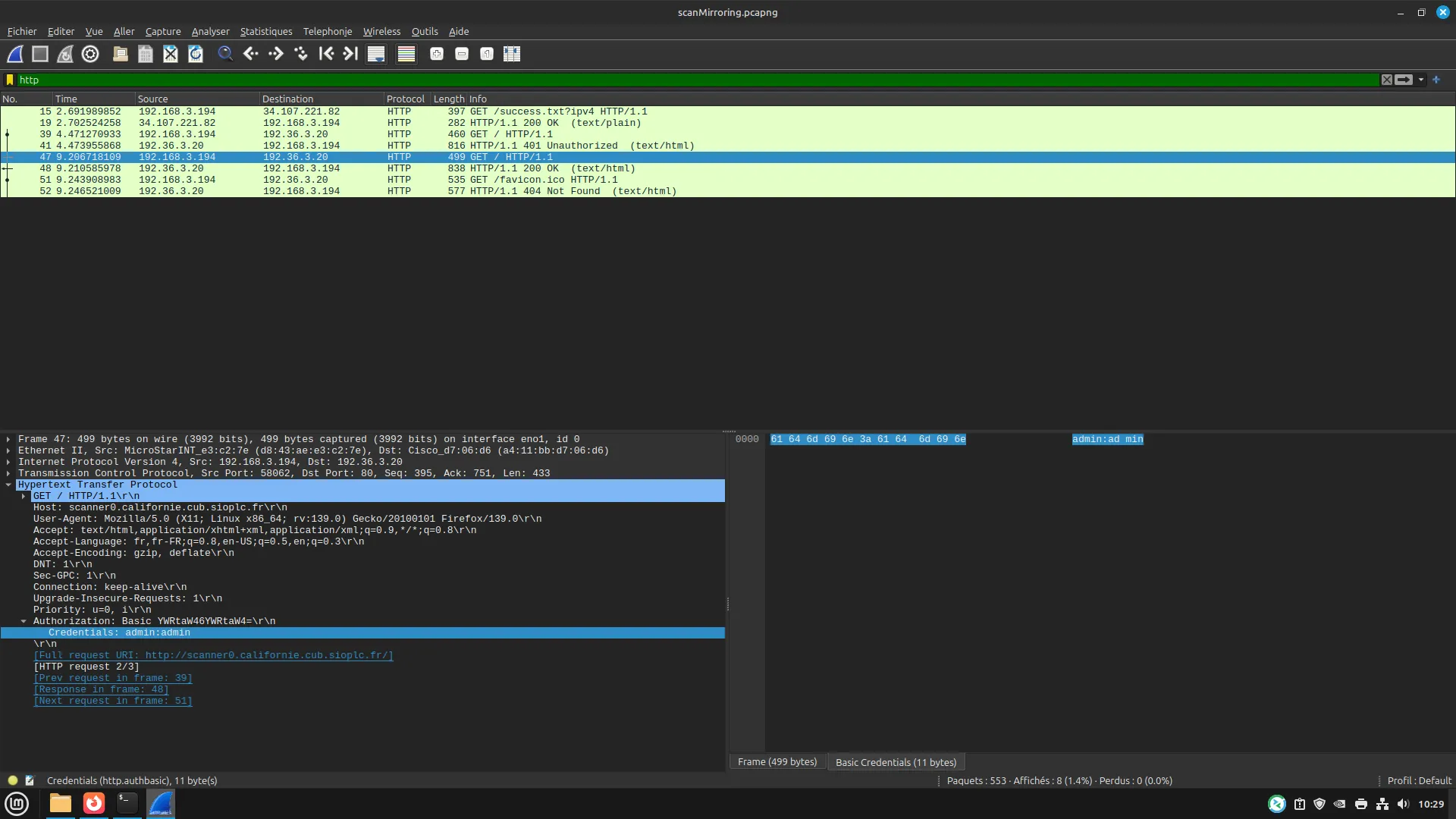Open Firefox from the taskbar
This screenshot has width=1456, height=819.
point(94,803)
